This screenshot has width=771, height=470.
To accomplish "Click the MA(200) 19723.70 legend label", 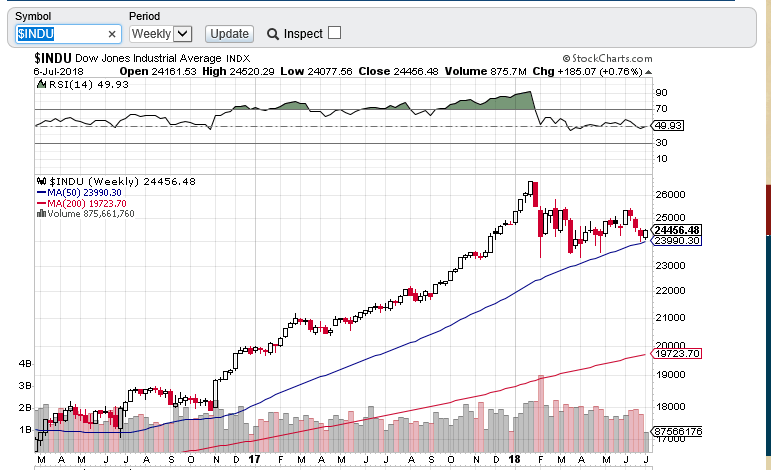I will pyautogui.click(x=87, y=204).
